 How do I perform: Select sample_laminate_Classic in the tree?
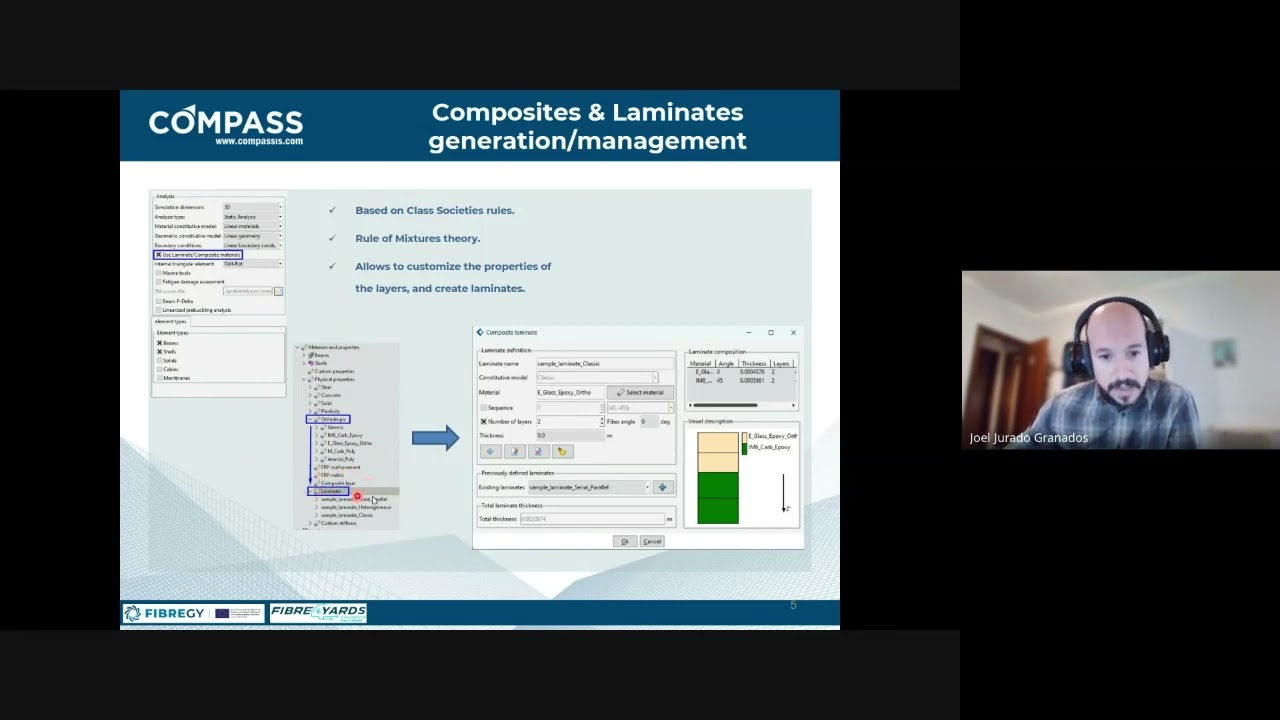click(x=347, y=515)
